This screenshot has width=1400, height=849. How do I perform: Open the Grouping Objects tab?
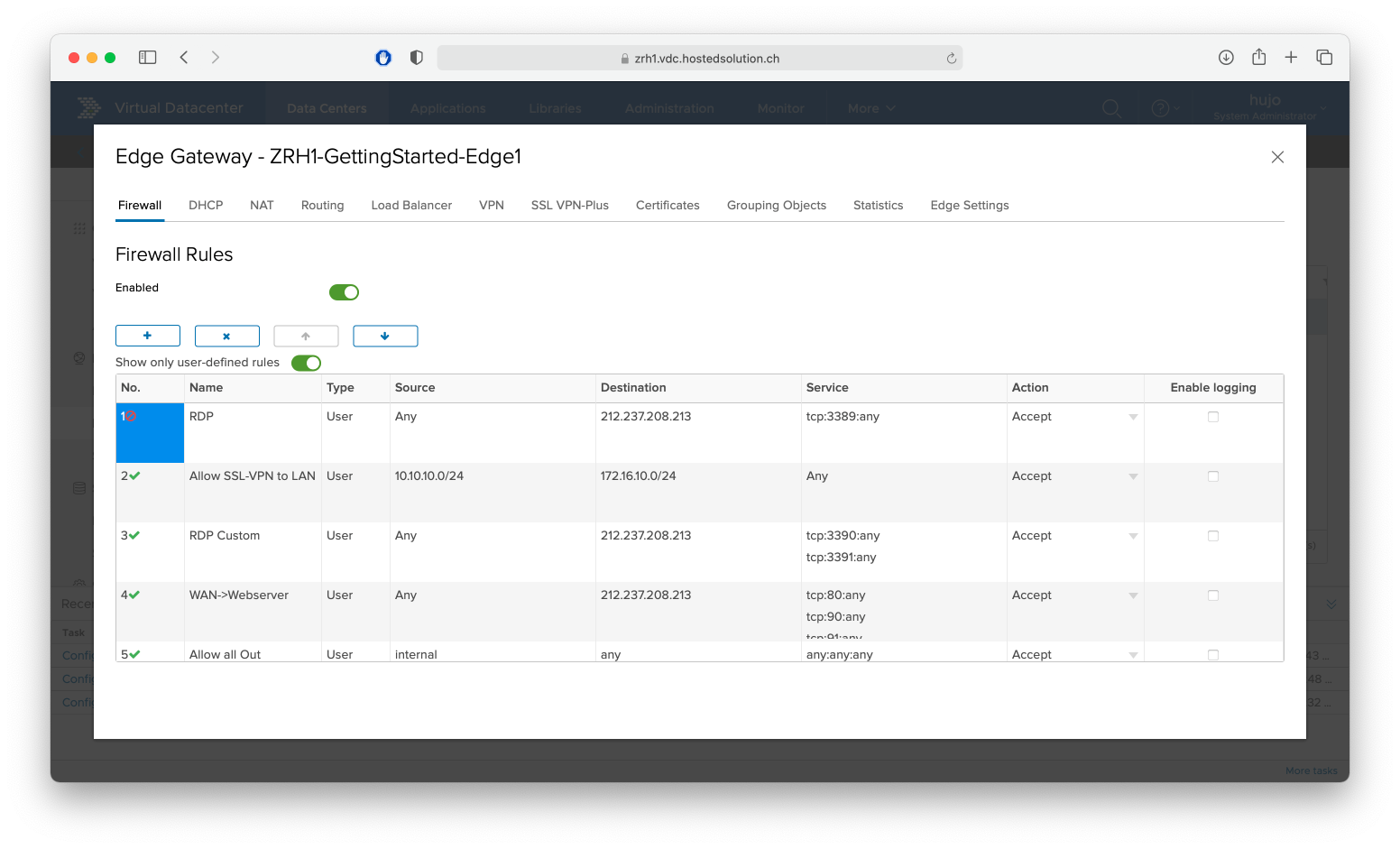pyautogui.click(x=777, y=205)
